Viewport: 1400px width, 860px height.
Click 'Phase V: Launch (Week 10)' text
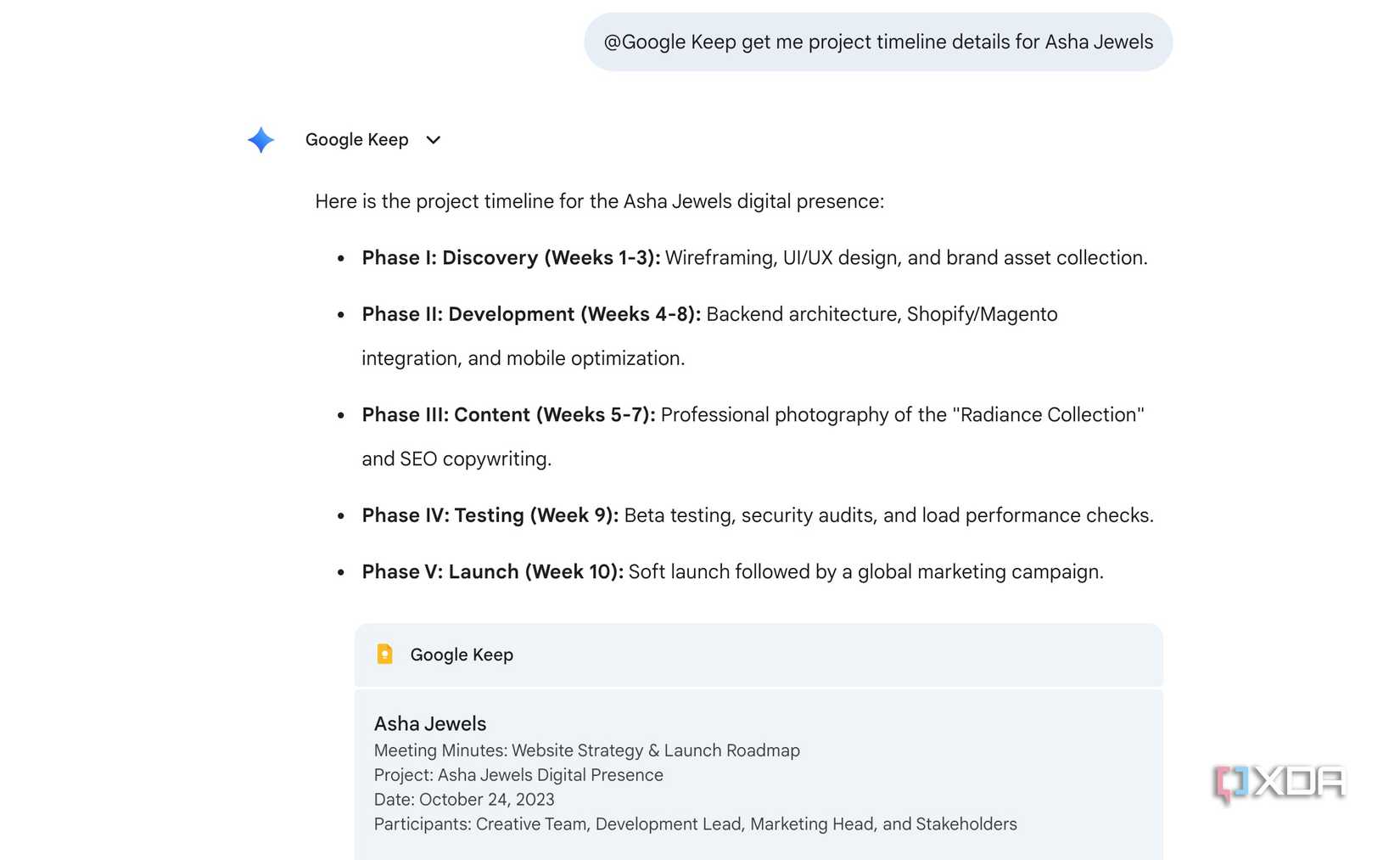[x=492, y=571]
